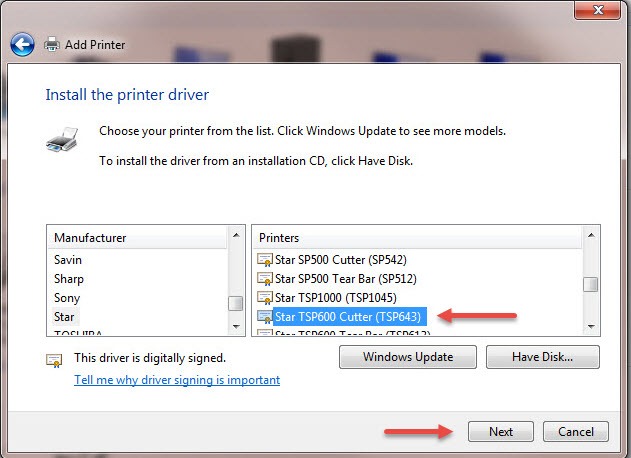Close the Add Printer window
This screenshot has width=631, height=458.
click(x=598, y=10)
